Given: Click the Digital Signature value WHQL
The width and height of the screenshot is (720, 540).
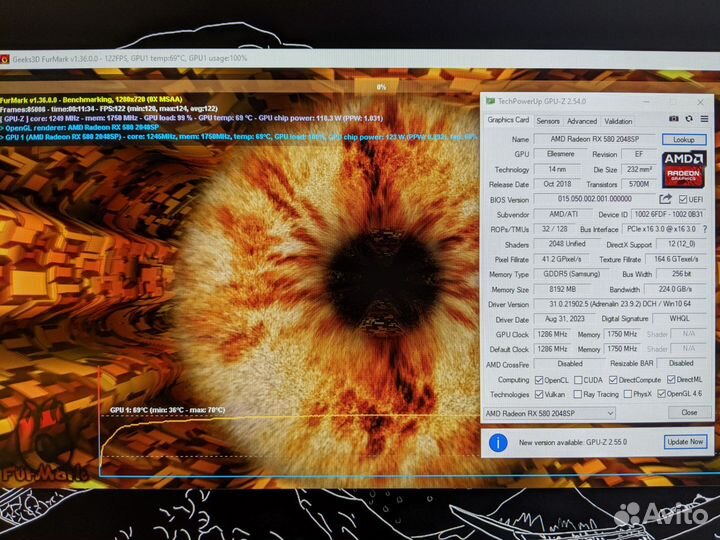Looking at the screenshot, I should tap(679, 318).
